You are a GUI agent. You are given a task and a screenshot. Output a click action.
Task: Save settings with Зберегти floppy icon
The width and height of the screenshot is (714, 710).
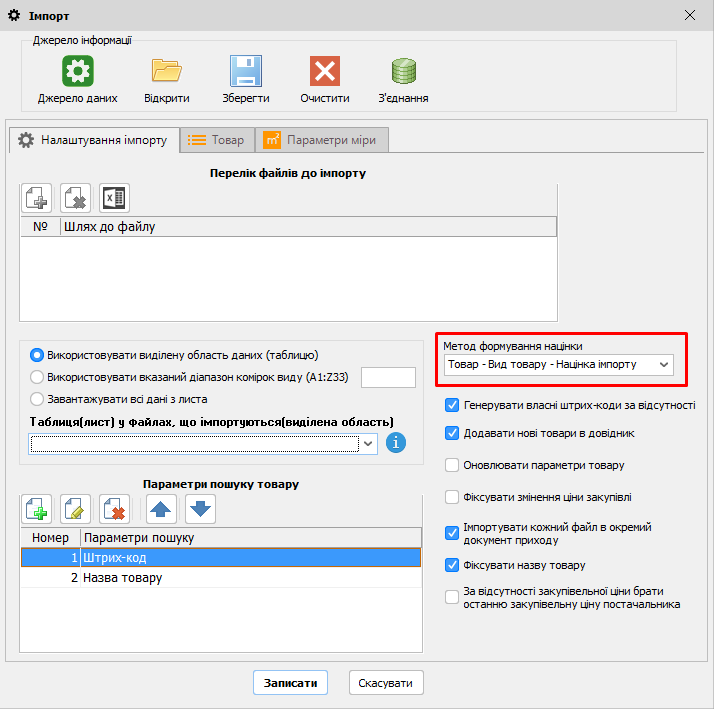[245, 72]
